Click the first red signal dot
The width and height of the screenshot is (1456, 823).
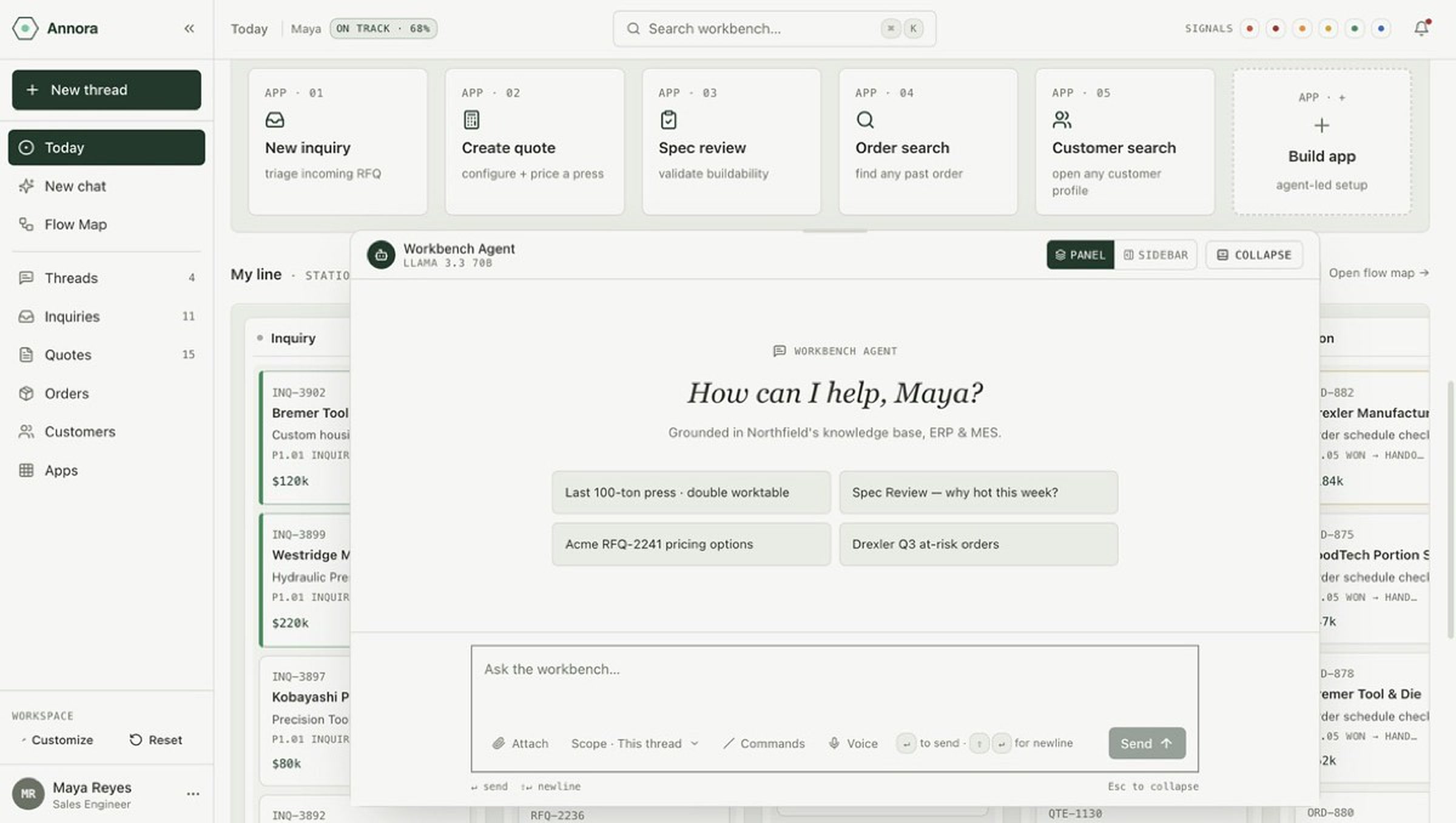click(1249, 29)
